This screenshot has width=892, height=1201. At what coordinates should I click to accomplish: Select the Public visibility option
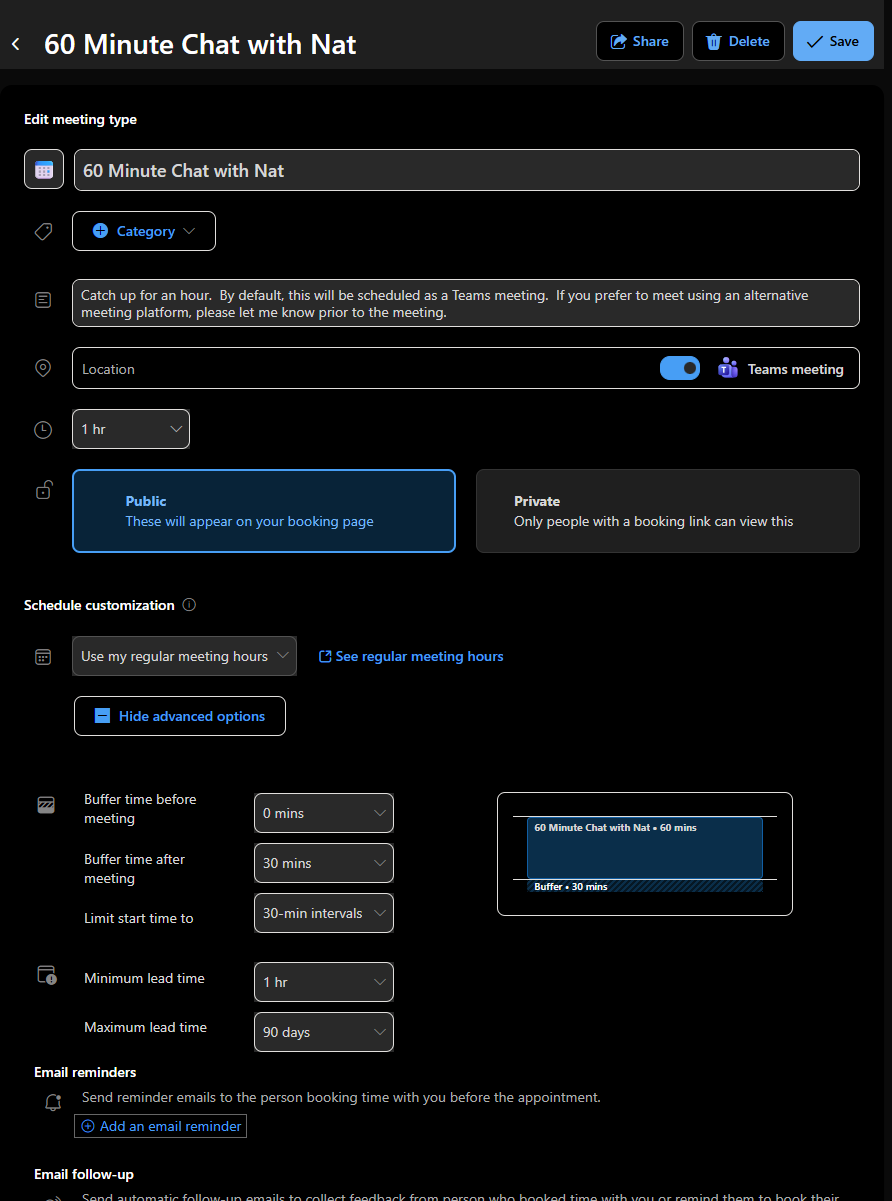point(264,511)
